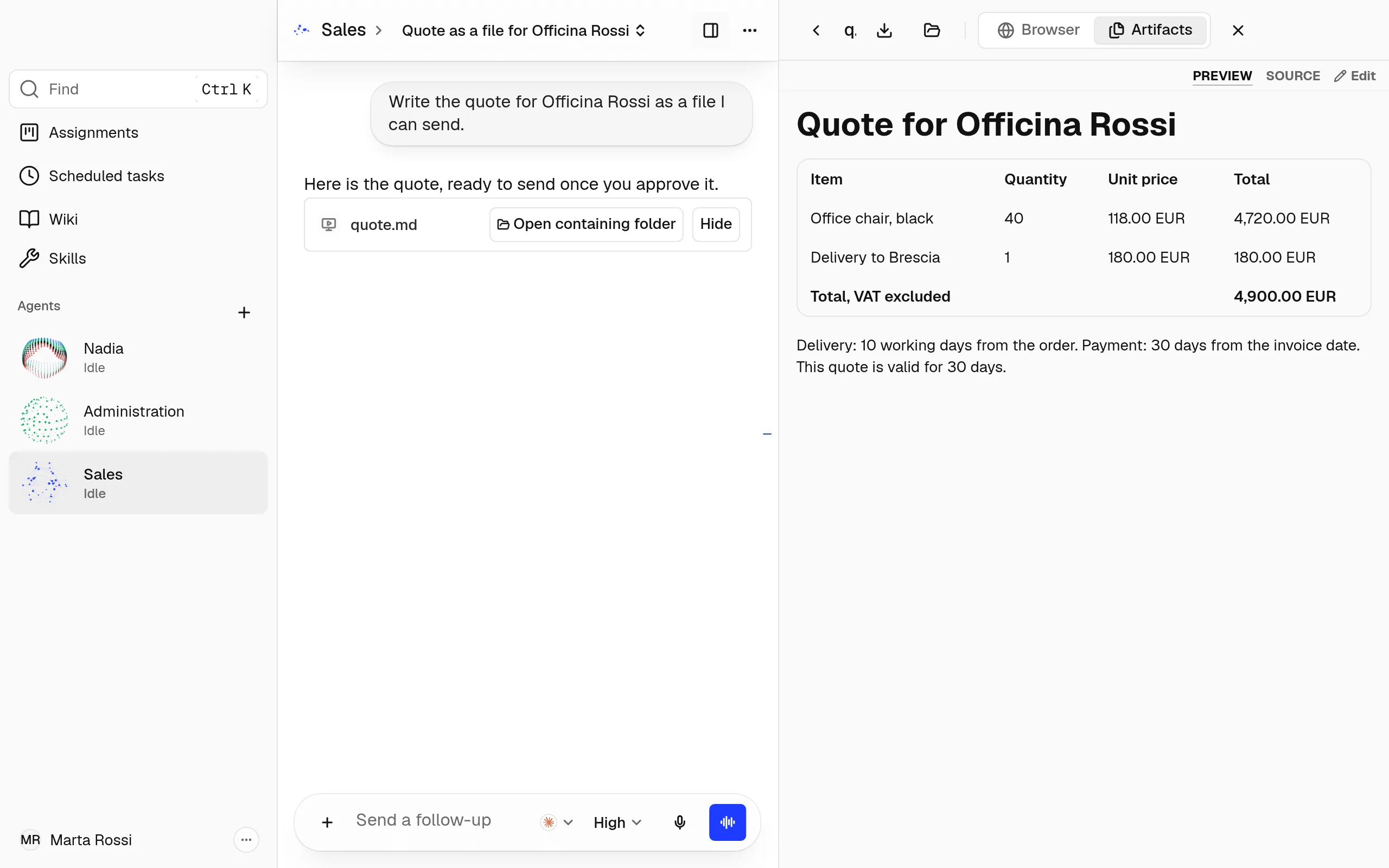
Task: Open the chat more options menu
Action: pyautogui.click(x=750, y=30)
